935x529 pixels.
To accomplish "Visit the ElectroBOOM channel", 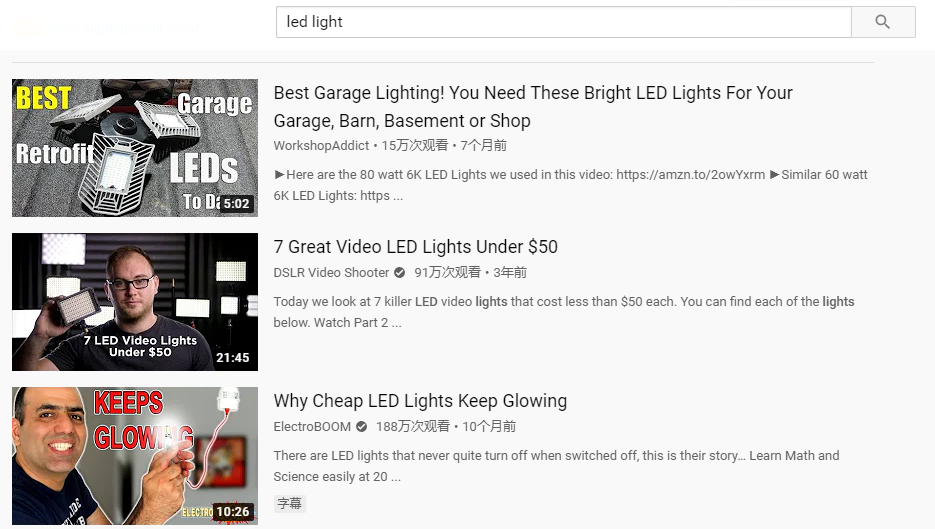I will pyautogui.click(x=312, y=427).
